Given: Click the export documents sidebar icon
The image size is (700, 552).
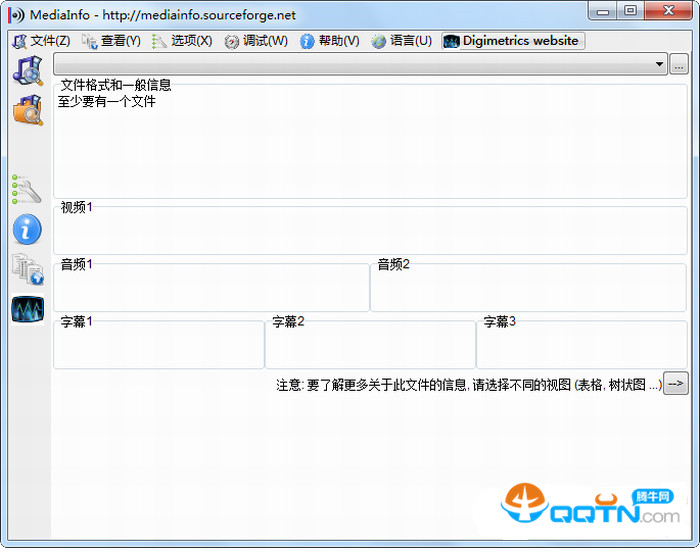Looking at the screenshot, I should (27, 269).
